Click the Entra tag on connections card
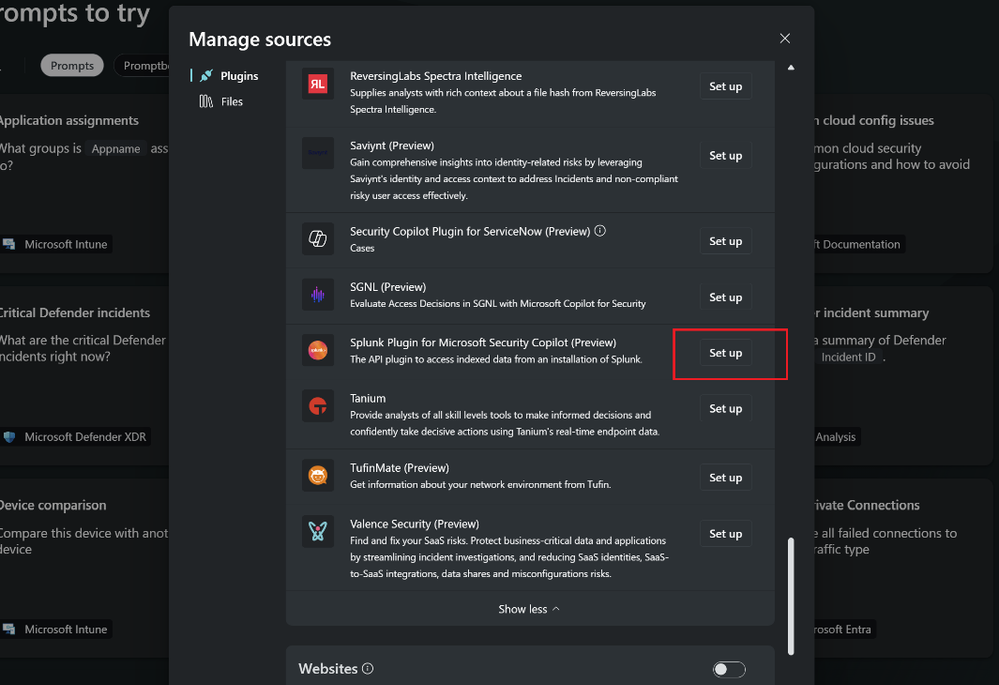The width and height of the screenshot is (999, 685). coord(845,629)
